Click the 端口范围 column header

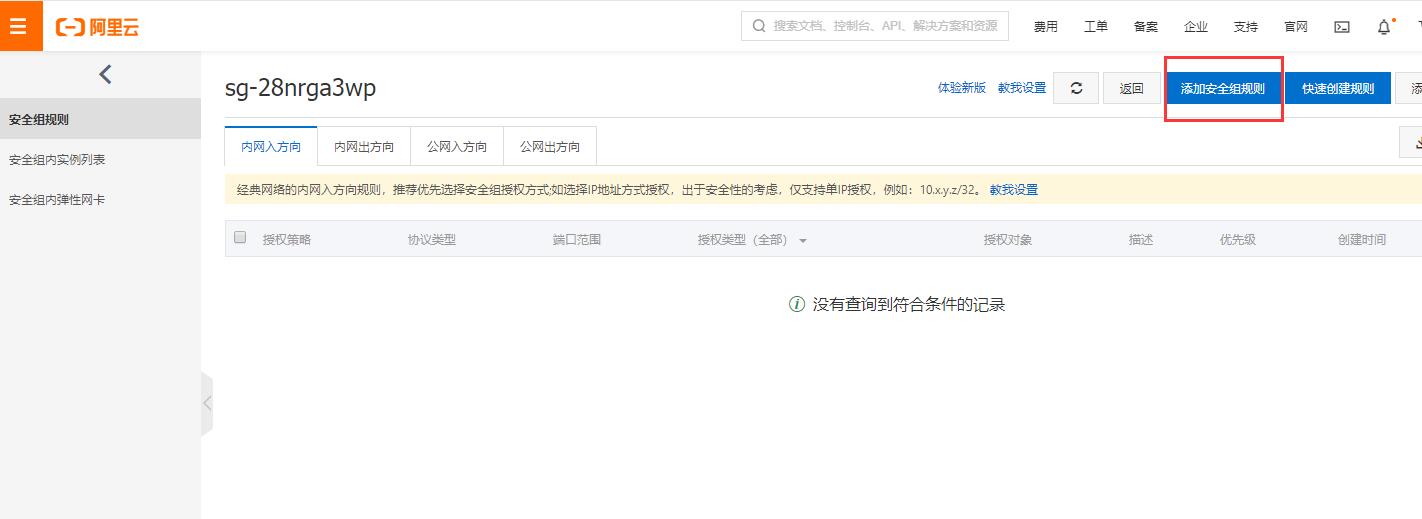(577, 240)
